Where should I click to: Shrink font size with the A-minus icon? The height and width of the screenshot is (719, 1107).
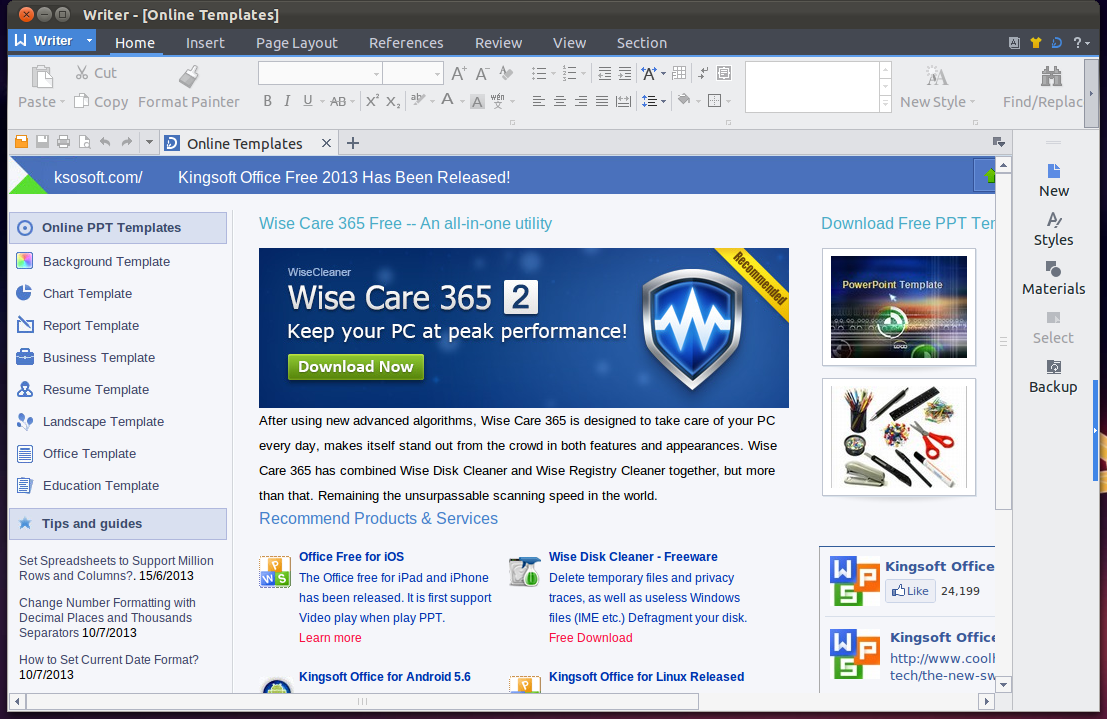483,73
